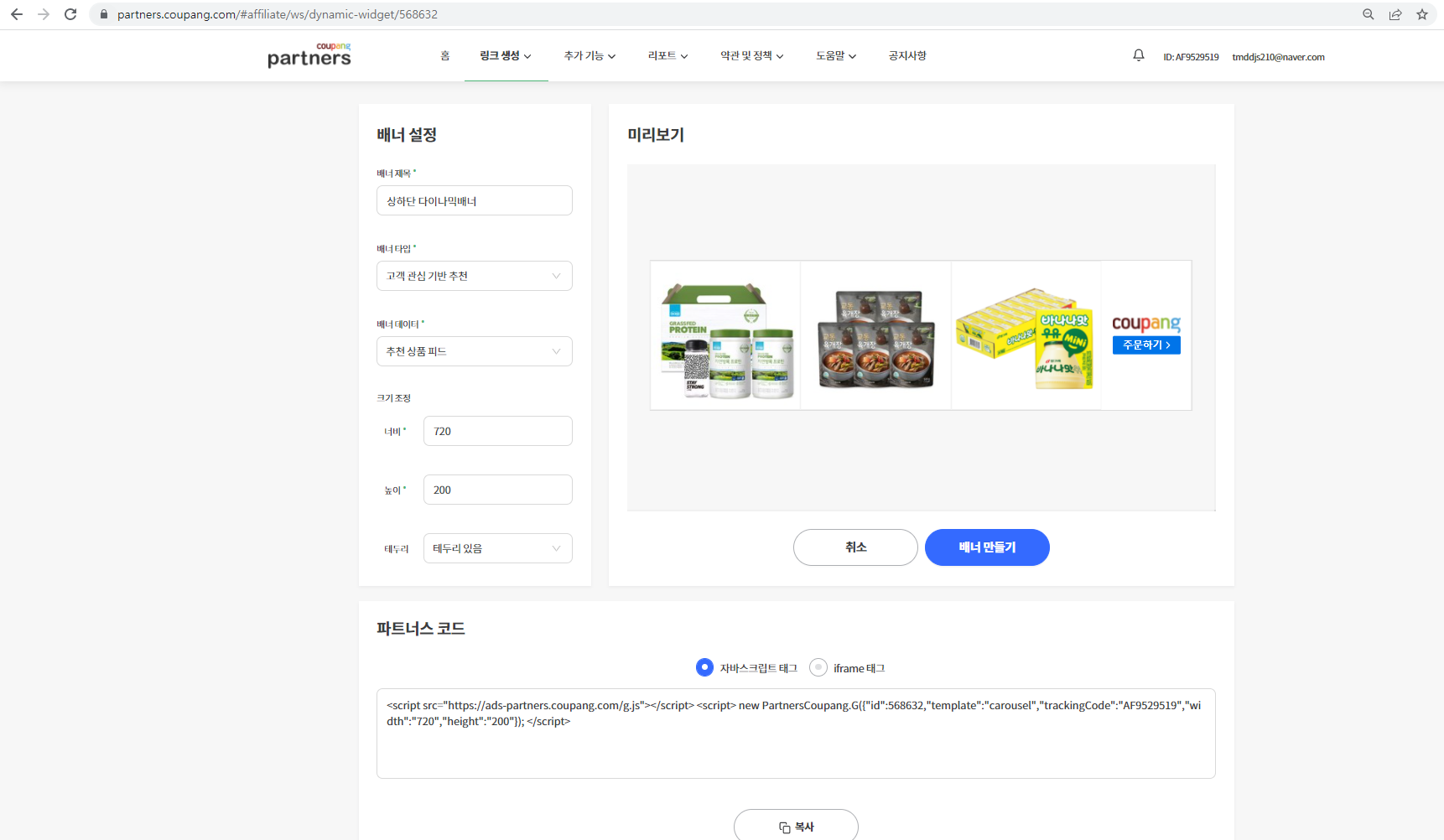Click the padlock site info icon
The image size is (1444, 840).
[104, 14]
